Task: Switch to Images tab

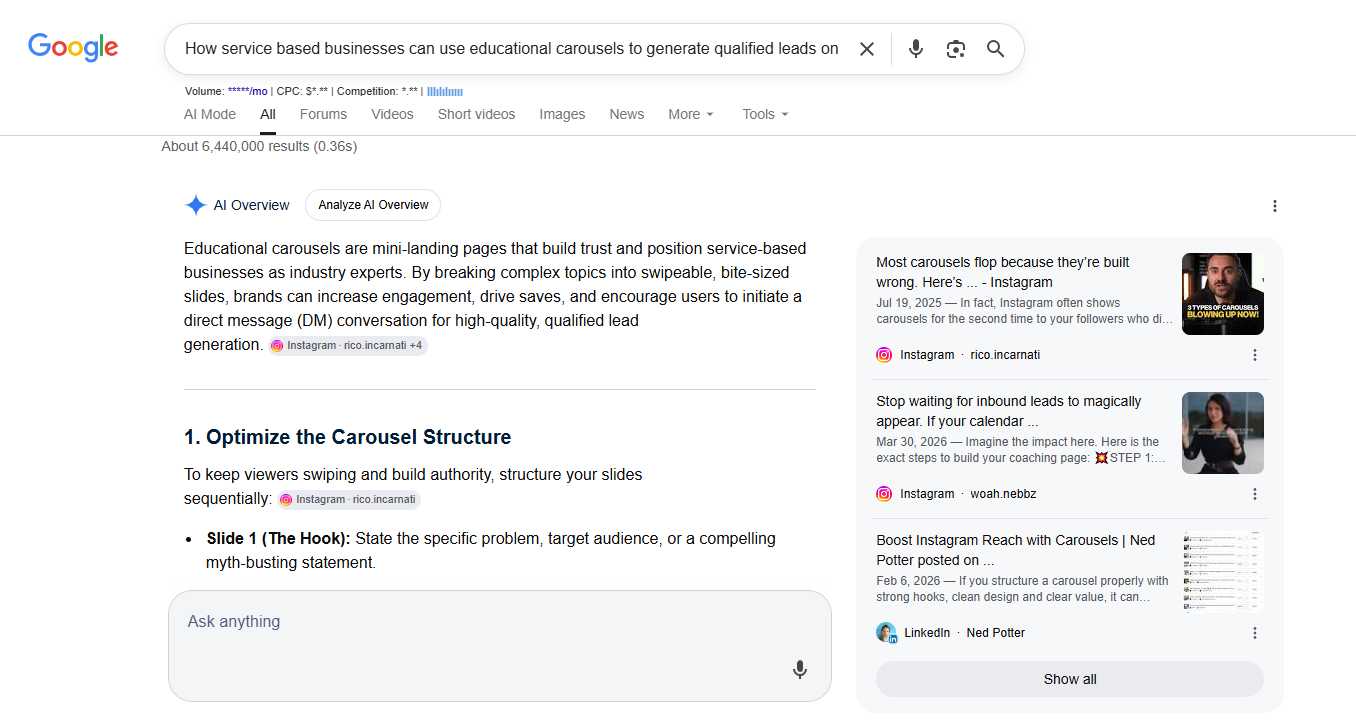Action: 562,114
